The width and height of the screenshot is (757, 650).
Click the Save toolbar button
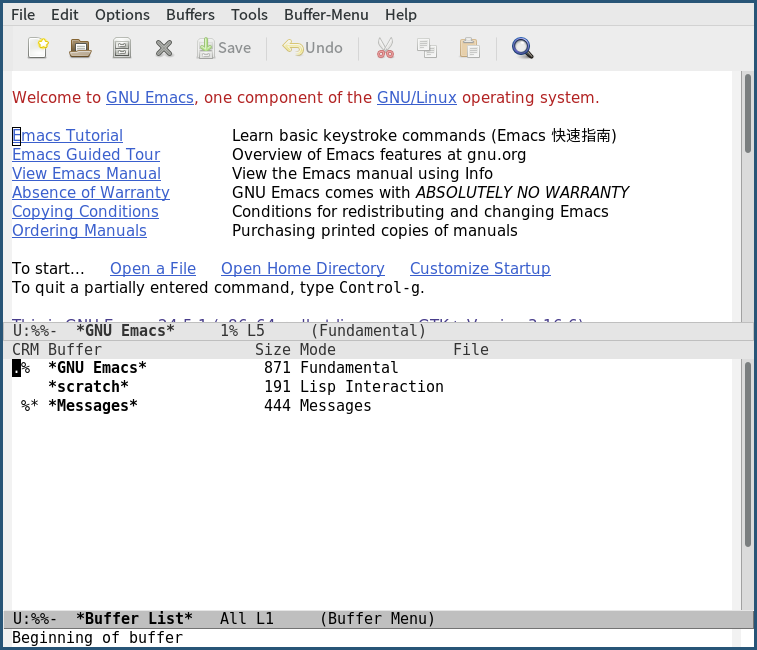pos(224,48)
